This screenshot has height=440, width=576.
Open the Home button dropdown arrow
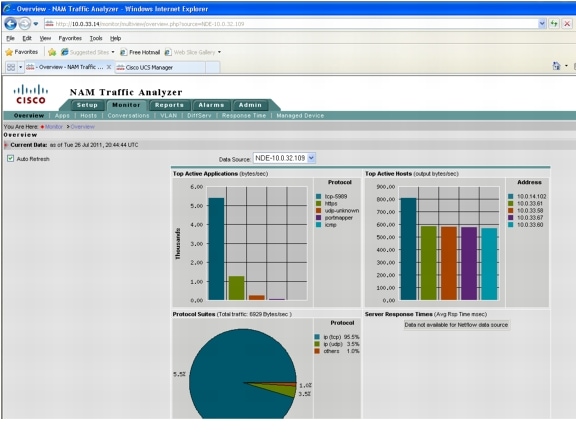coord(566,66)
